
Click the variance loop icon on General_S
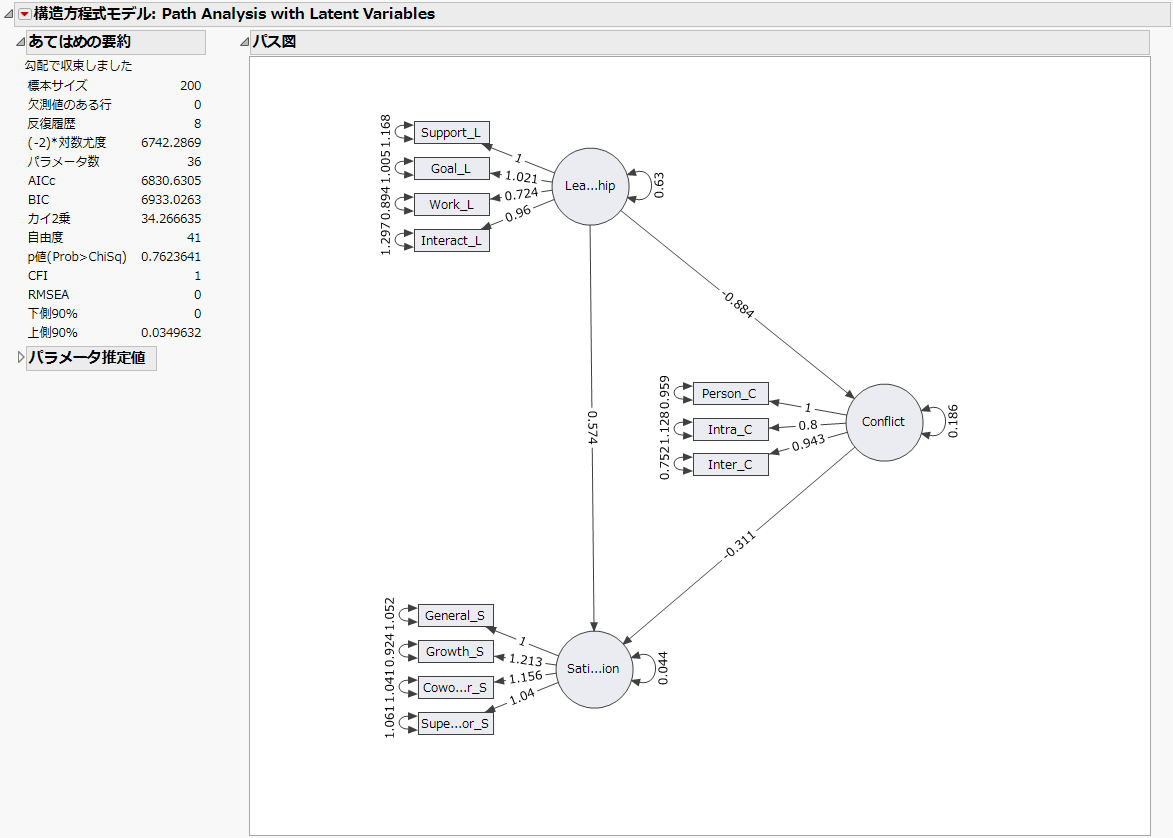(x=408, y=616)
